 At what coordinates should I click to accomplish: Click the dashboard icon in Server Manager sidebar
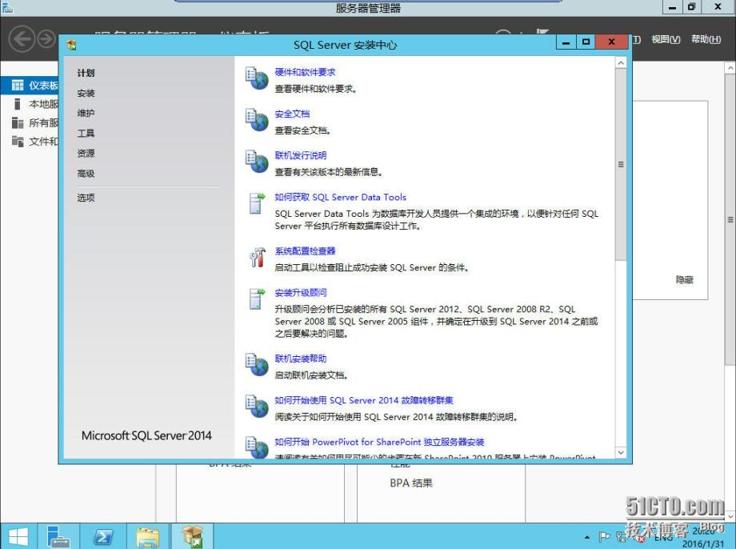coord(17,85)
